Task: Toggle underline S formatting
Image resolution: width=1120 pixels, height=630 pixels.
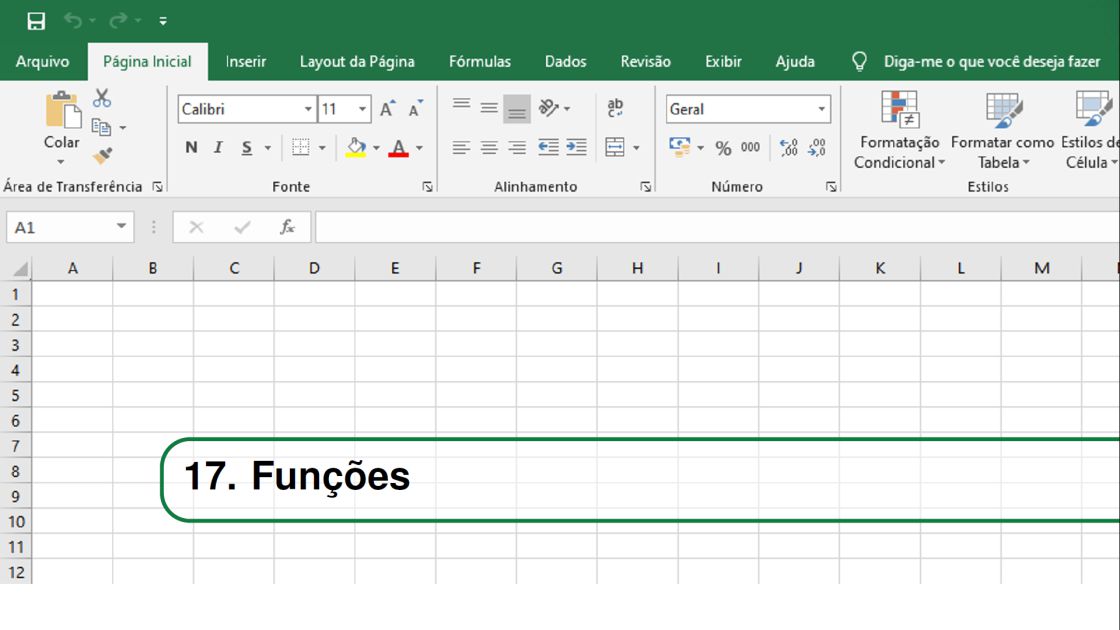Action: tap(246, 147)
